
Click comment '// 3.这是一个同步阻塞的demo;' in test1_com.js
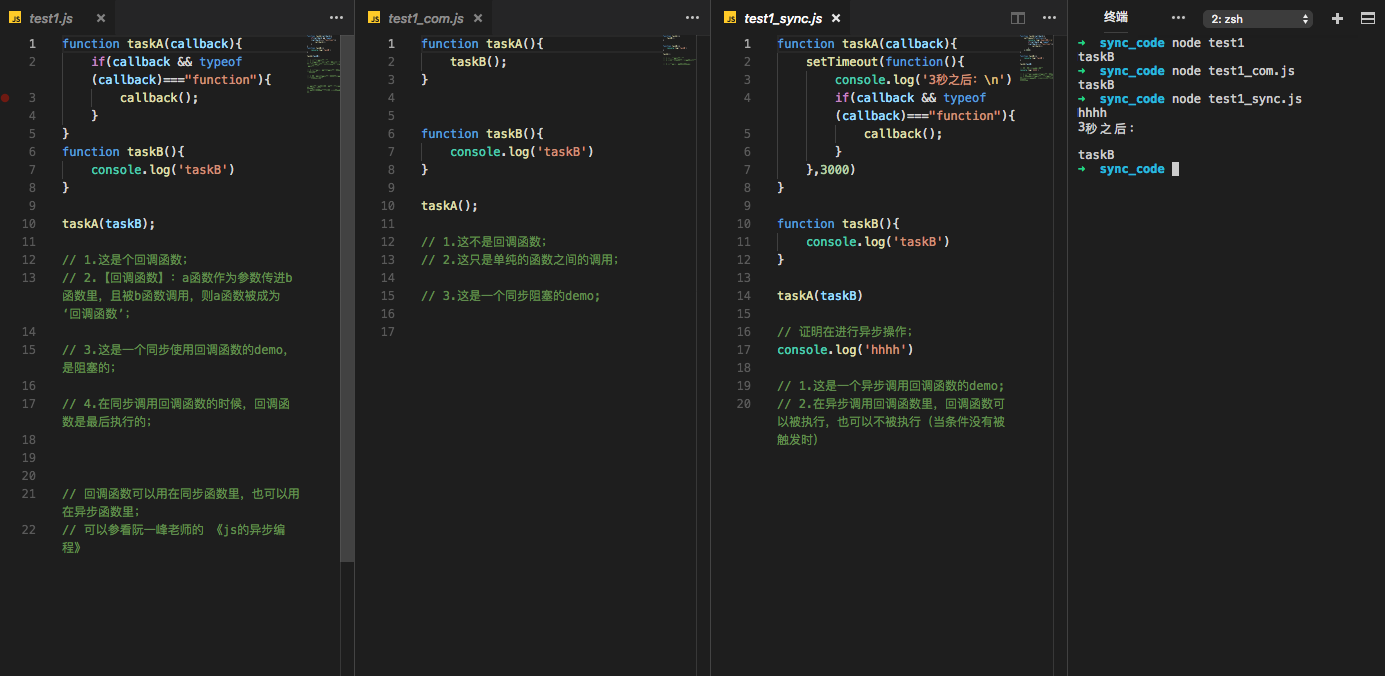(x=511, y=295)
